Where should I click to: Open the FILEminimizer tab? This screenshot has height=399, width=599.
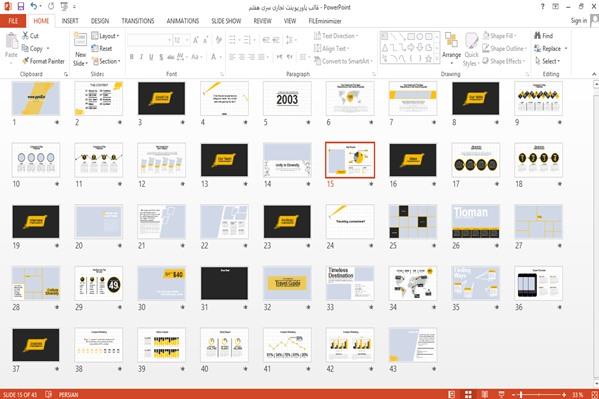(325, 21)
